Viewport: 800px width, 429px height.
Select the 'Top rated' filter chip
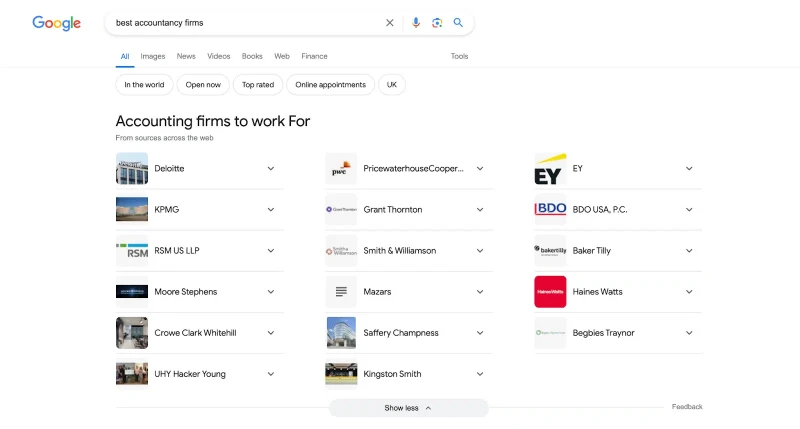point(258,85)
